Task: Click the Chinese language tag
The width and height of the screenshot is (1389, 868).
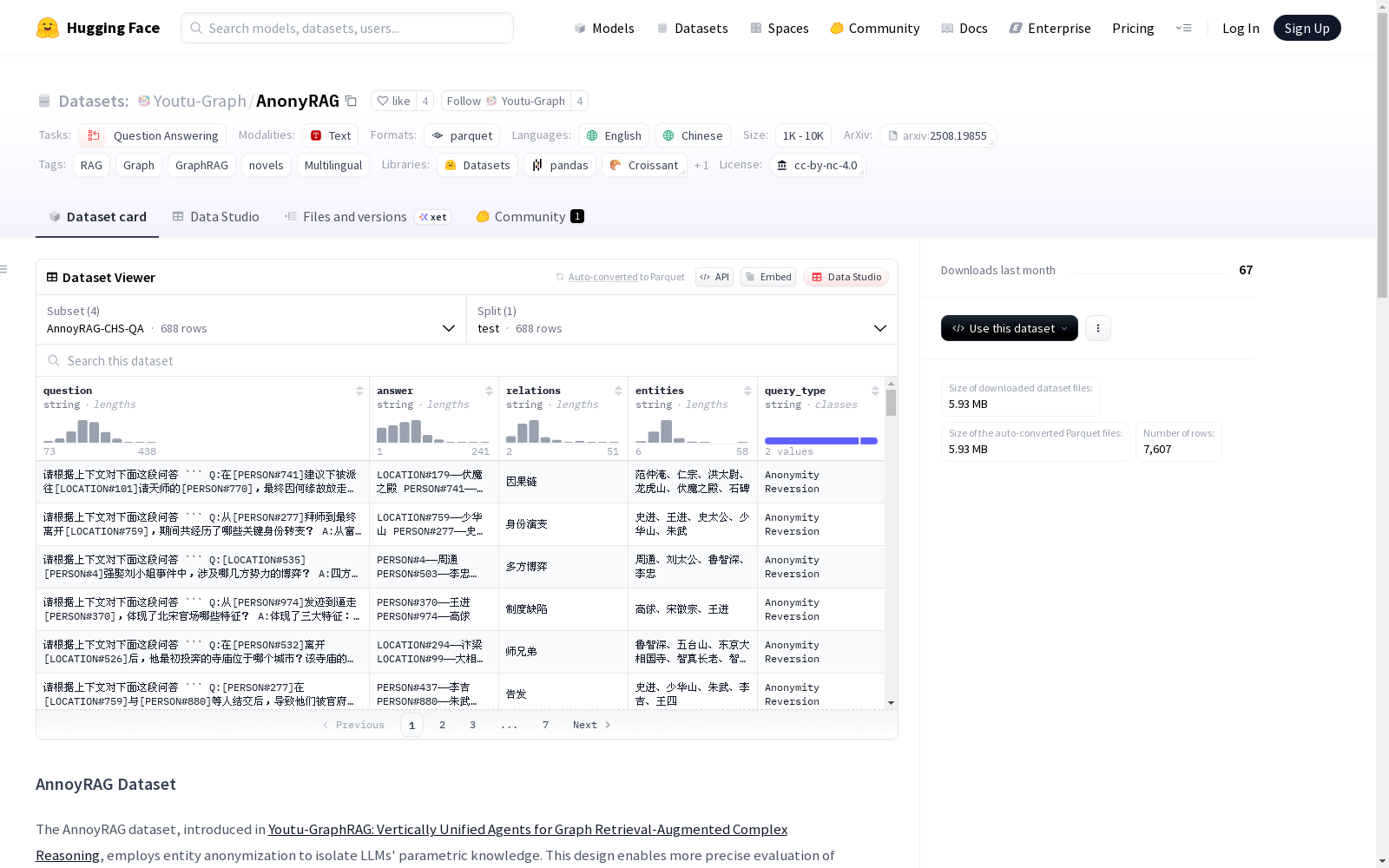Action: (x=693, y=135)
